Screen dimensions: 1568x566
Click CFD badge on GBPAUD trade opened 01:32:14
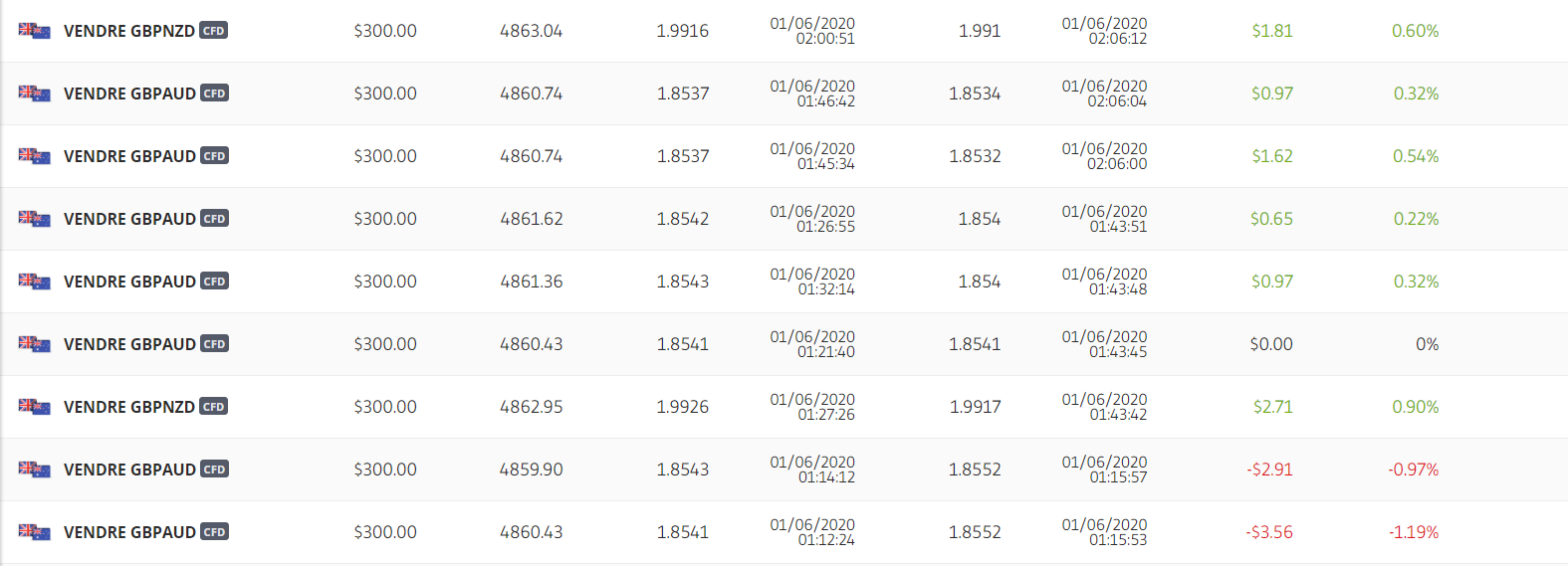[x=214, y=282]
